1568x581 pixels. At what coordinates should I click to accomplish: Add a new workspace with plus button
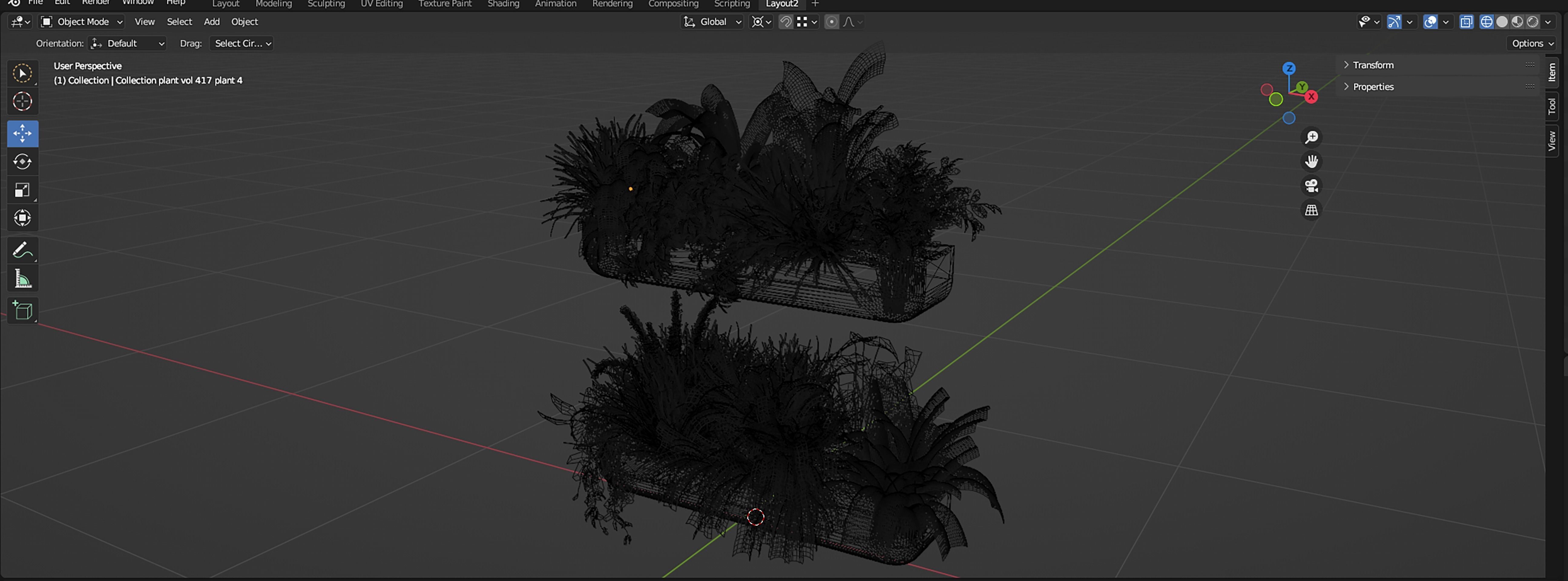tap(815, 4)
